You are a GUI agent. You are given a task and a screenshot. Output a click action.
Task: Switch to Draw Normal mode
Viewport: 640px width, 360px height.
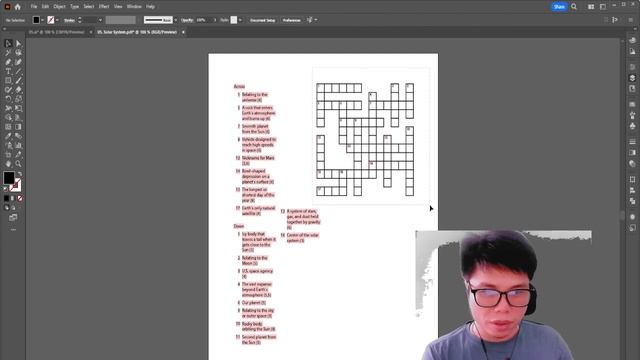pyautogui.click(x=6, y=208)
